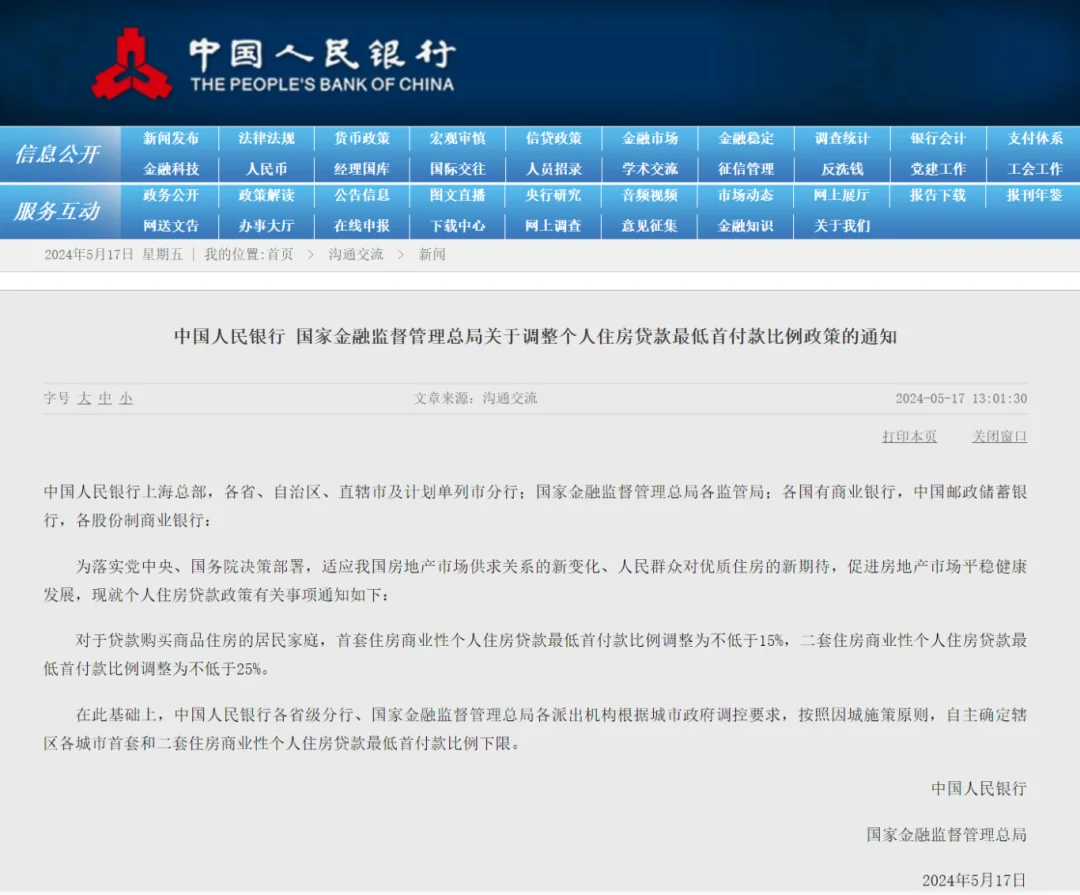Click the timestamp 2024-05-17 13:01:30

coord(962,399)
